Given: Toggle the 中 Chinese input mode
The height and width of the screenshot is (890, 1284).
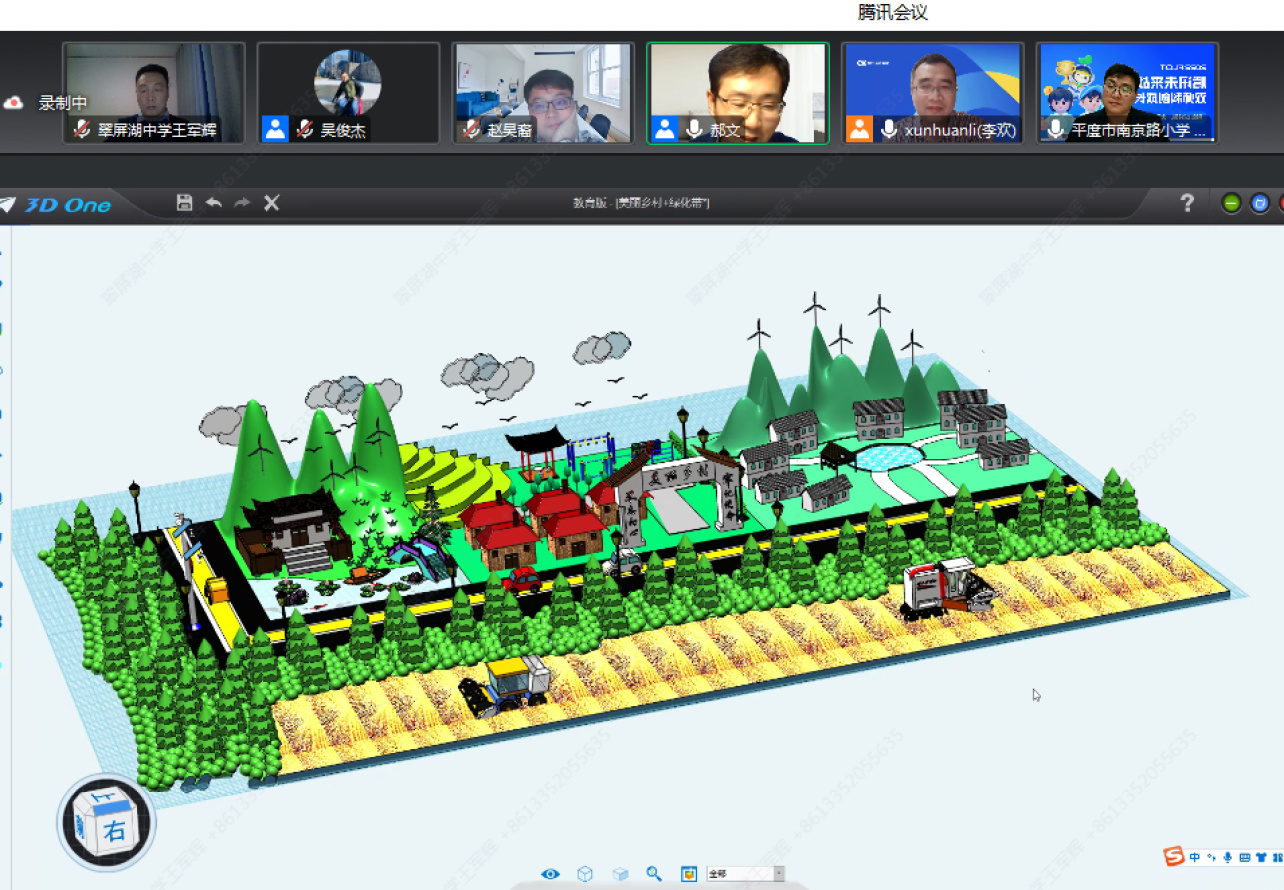Looking at the screenshot, I should pyautogui.click(x=1195, y=857).
